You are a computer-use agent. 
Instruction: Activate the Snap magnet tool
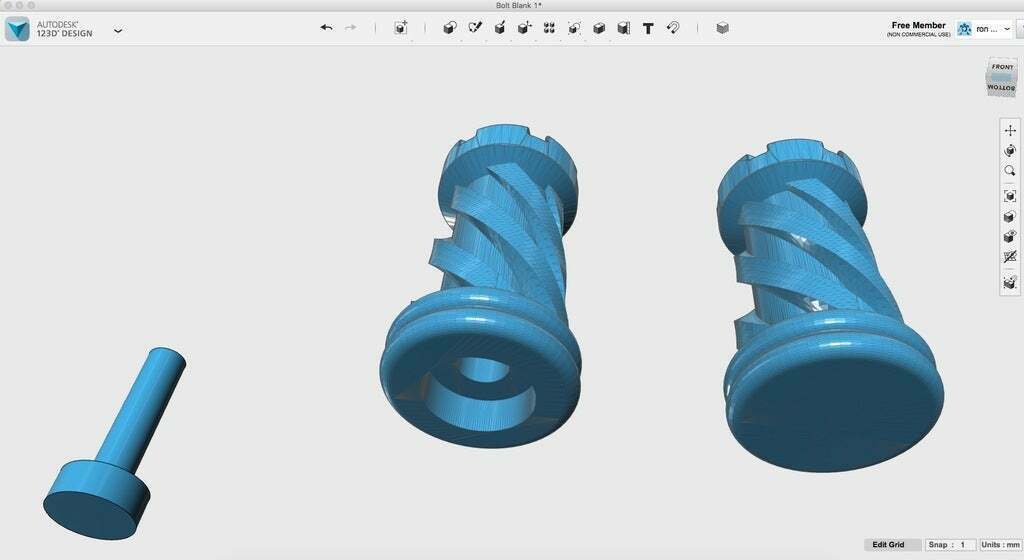[673, 27]
